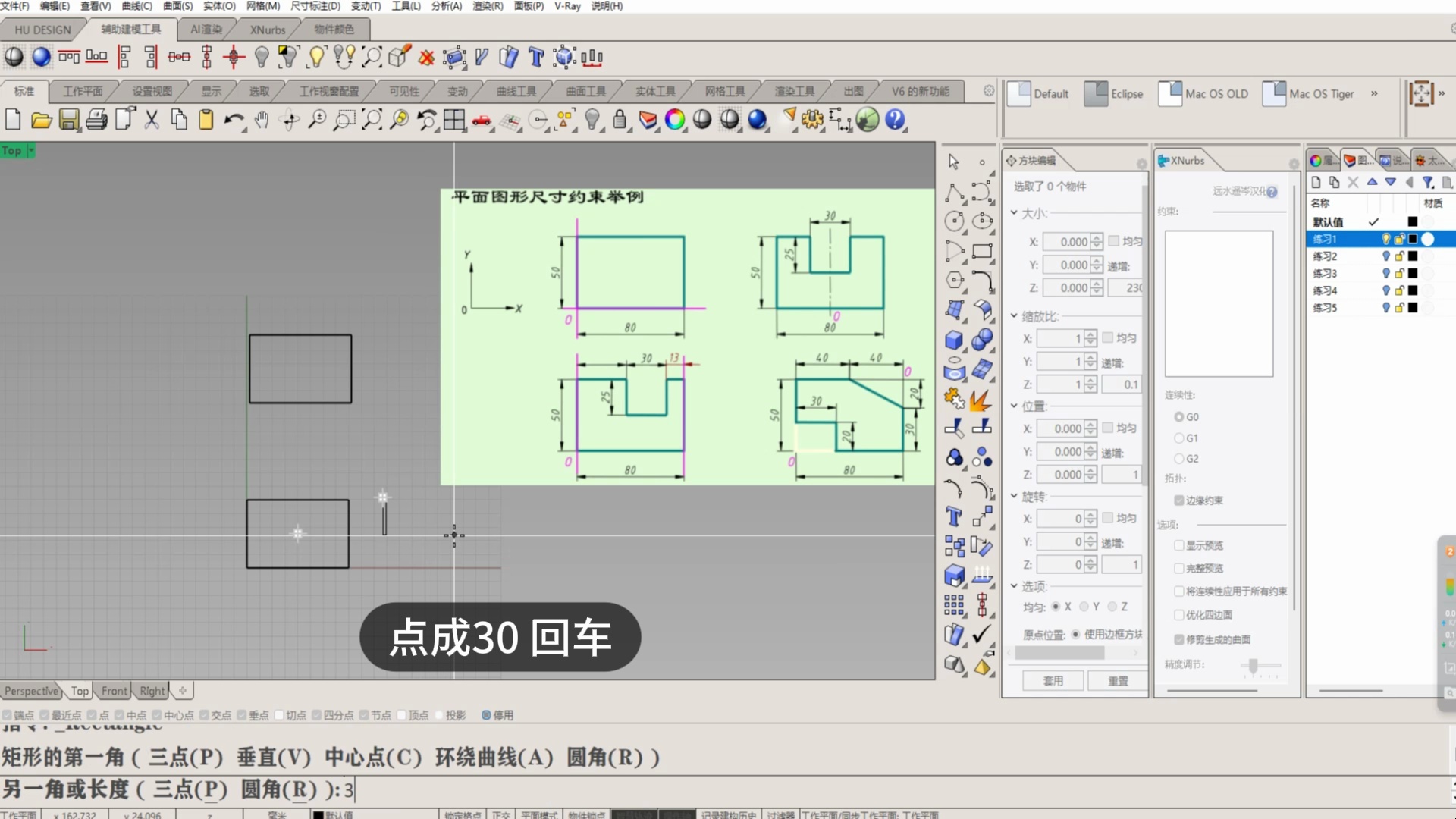The image size is (1456, 819).
Task: Click the red X icon in HU DESIGN toolbar
Action: point(427,57)
